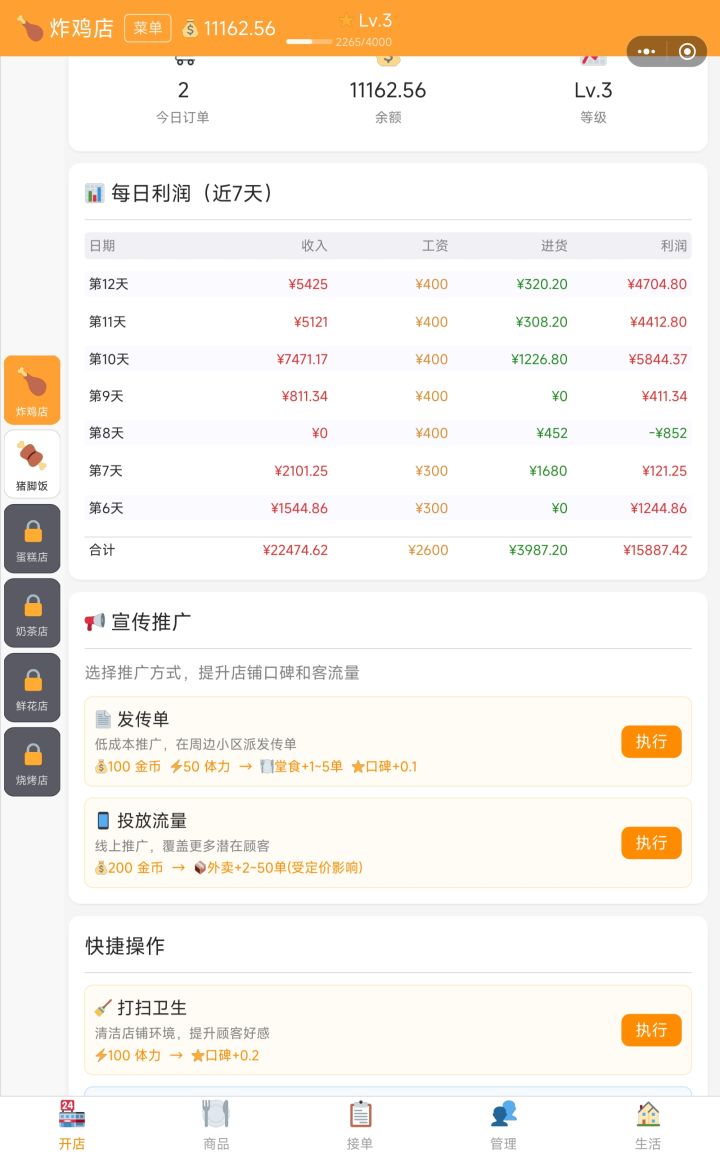Click the broom icon in 打扫卫生
The width and height of the screenshot is (720, 1152).
coord(104,1007)
